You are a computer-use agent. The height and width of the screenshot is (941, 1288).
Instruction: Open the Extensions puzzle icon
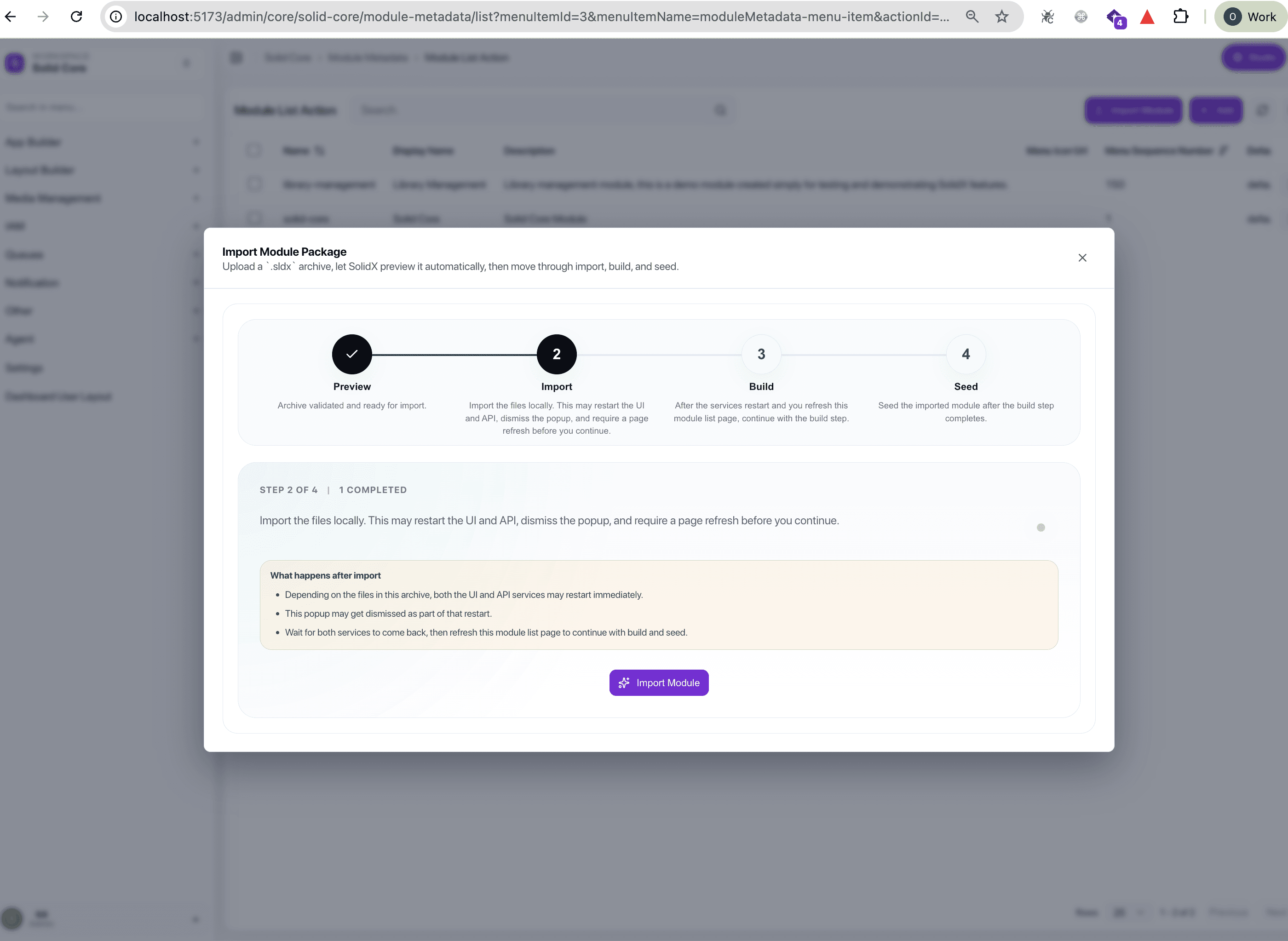(1181, 17)
